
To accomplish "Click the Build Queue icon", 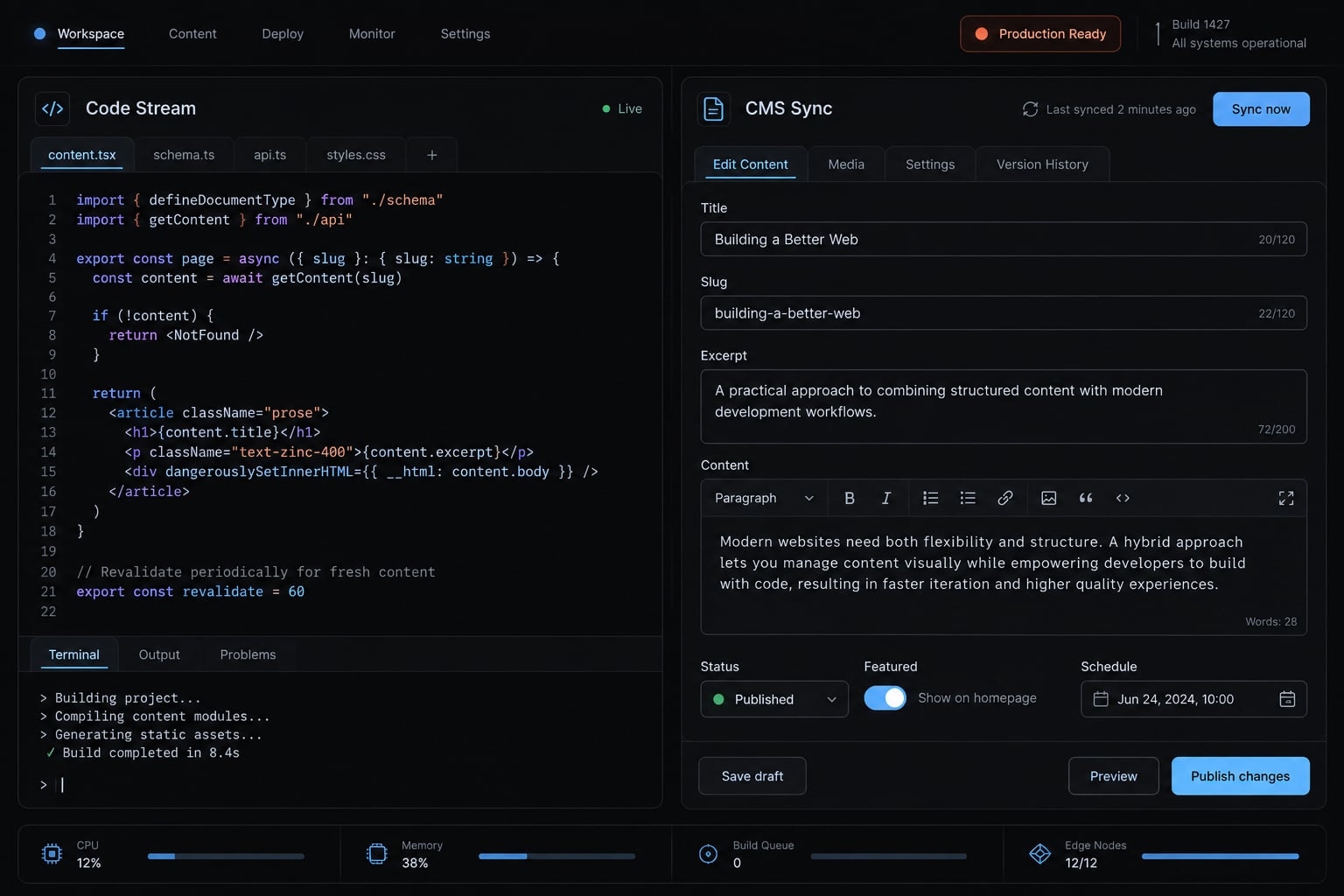I will pyautogui.click(x=709, y=854).
